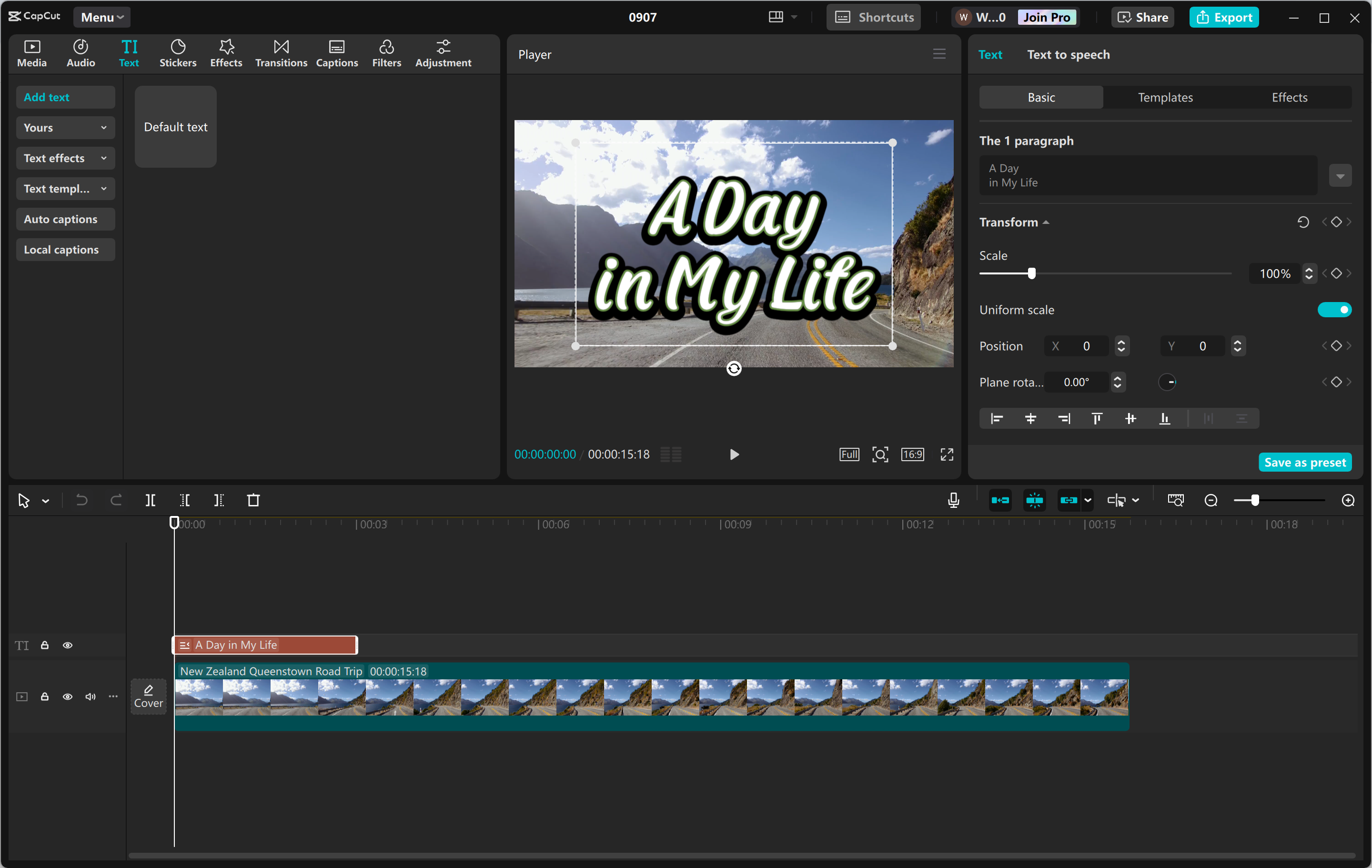Disable the Uniform scale toggle
This screenshot has width=1372, height=868.
(1334, 310)
